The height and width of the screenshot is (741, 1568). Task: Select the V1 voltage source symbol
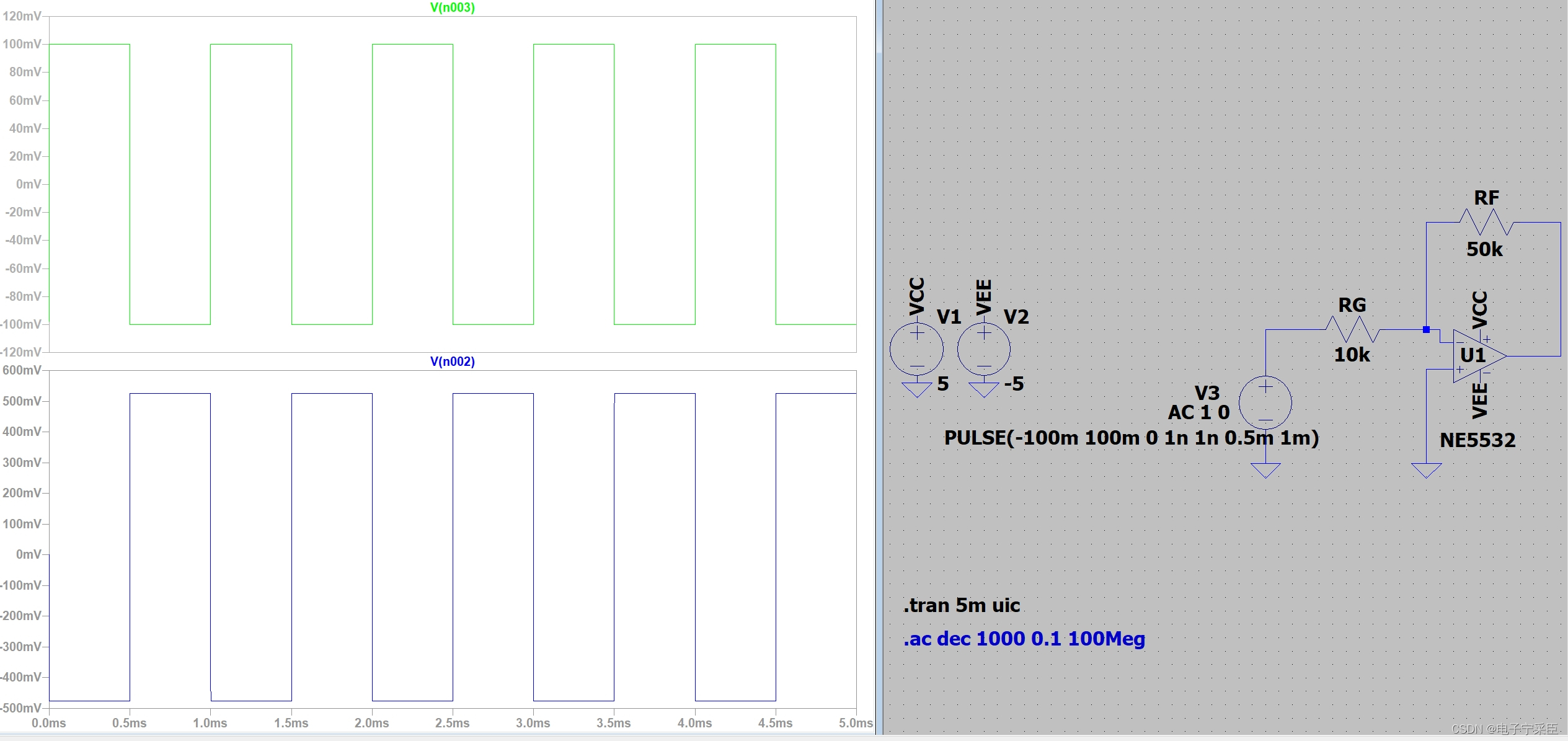tap(916, 349)
